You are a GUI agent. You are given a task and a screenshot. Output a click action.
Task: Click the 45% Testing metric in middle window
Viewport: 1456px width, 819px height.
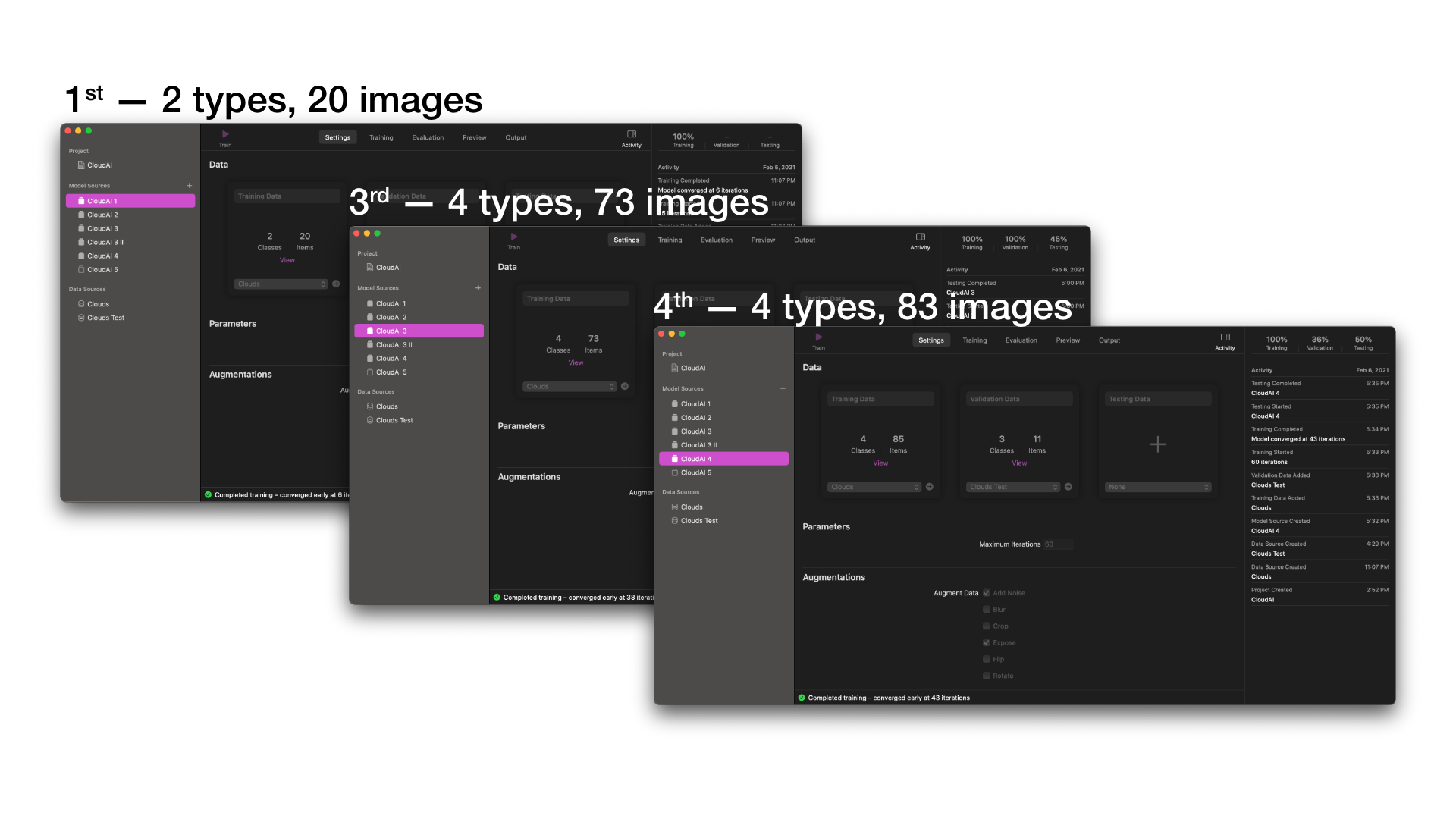pos(1058,243)
